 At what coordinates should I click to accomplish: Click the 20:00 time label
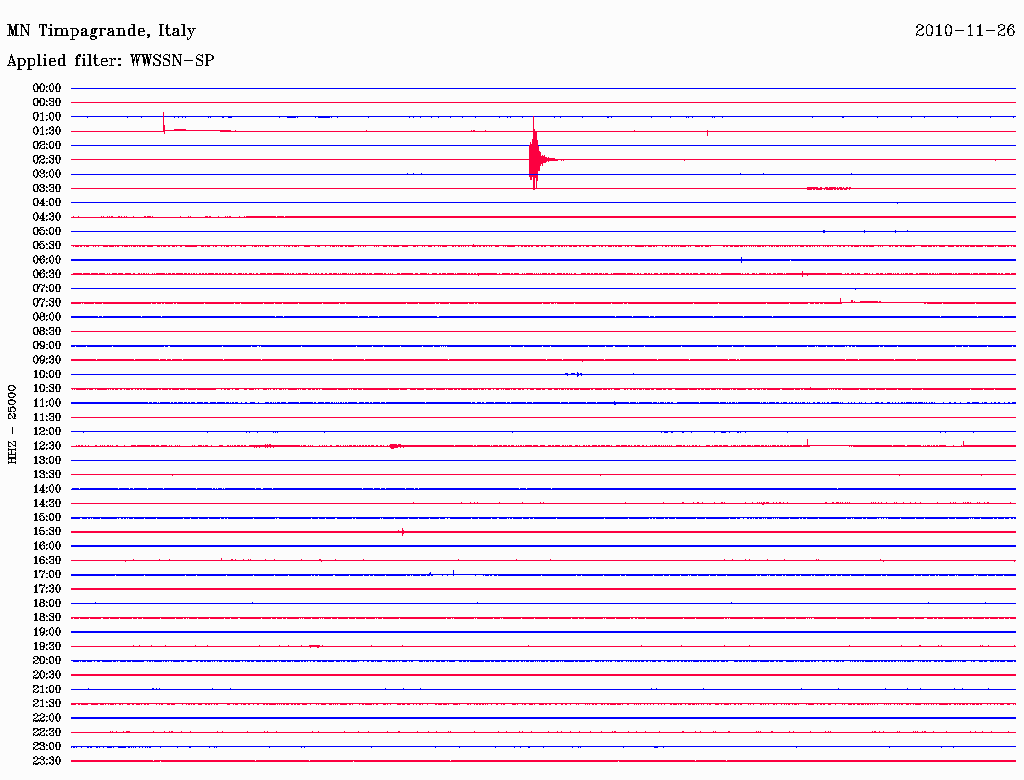46,660
